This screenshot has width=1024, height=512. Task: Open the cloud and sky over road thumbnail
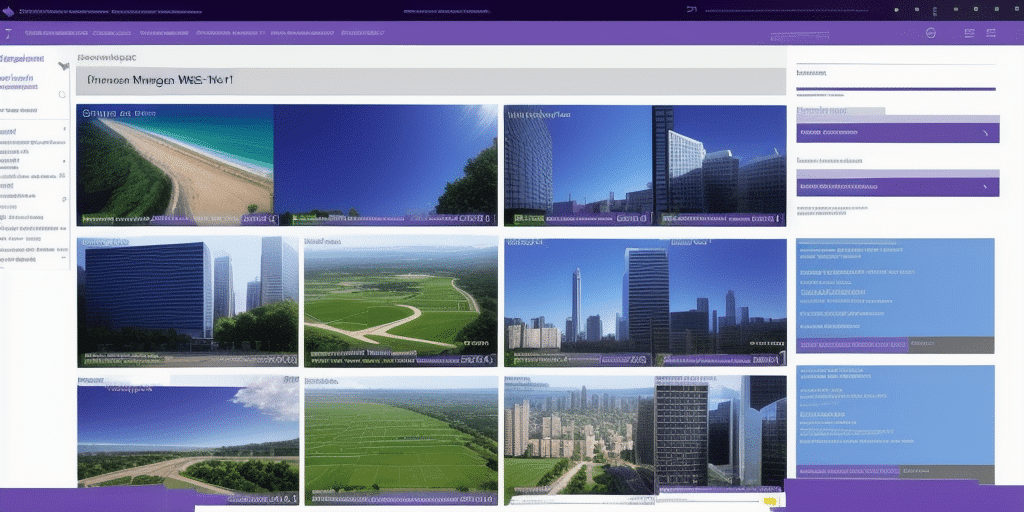pos(188,440)
